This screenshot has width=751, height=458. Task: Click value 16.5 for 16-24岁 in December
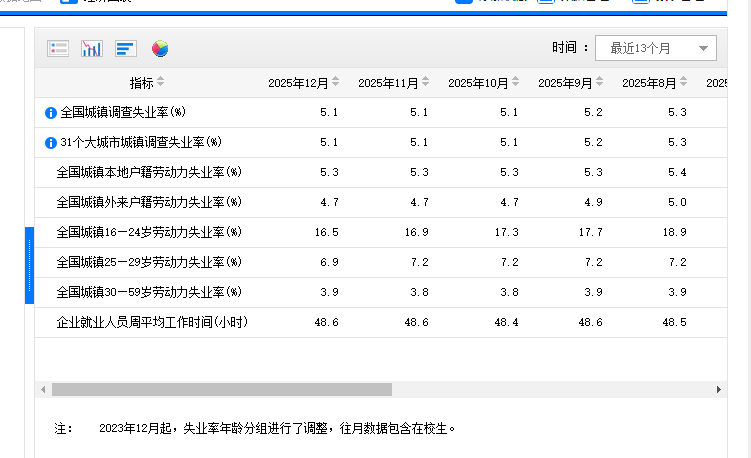click(x=327, y=232)
